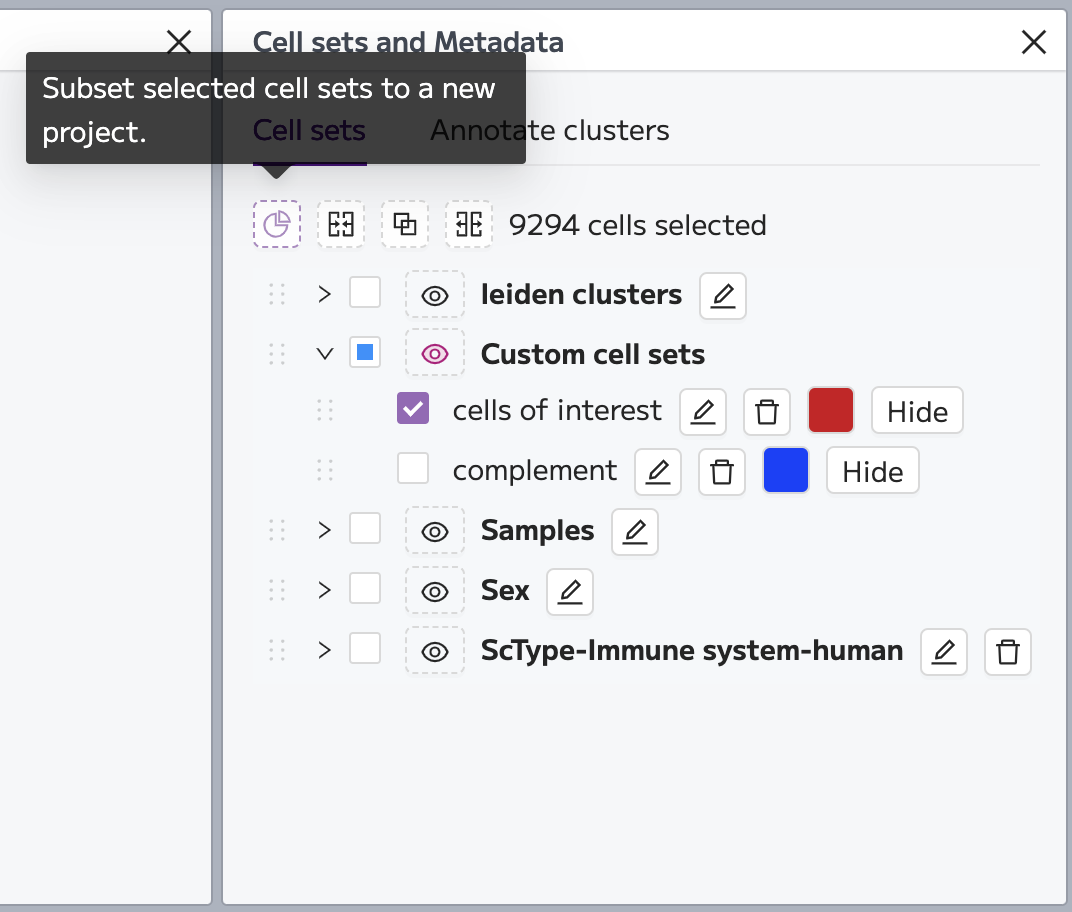Click the '9294 cells selected' text
Image resolution: width=1072 pixels, height=912 pixels.
[x=637, y=225]
